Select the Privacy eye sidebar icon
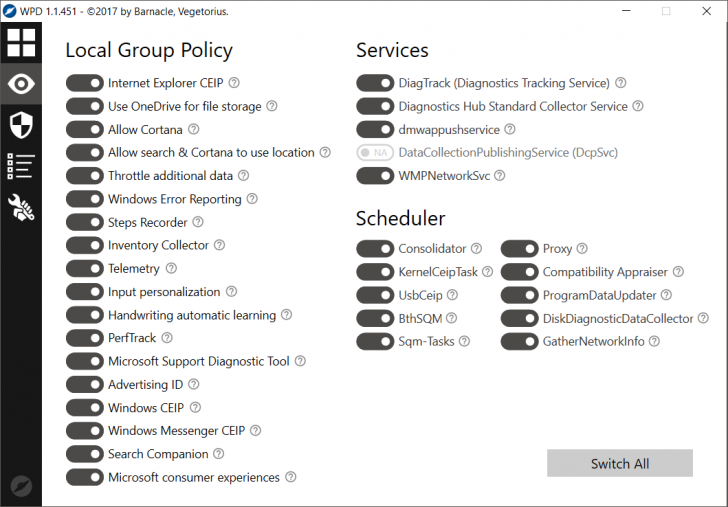The height and width of the screenshot is (507, 728). pos(21,84)
